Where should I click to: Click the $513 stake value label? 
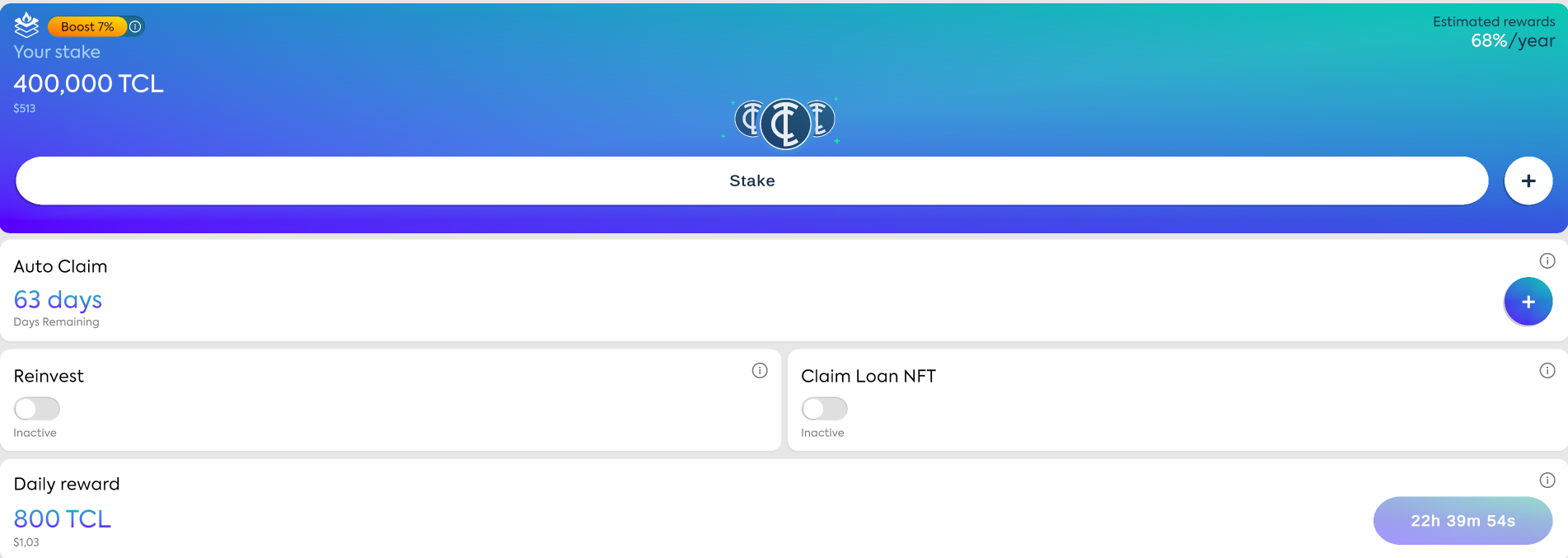tap(24, 108)
